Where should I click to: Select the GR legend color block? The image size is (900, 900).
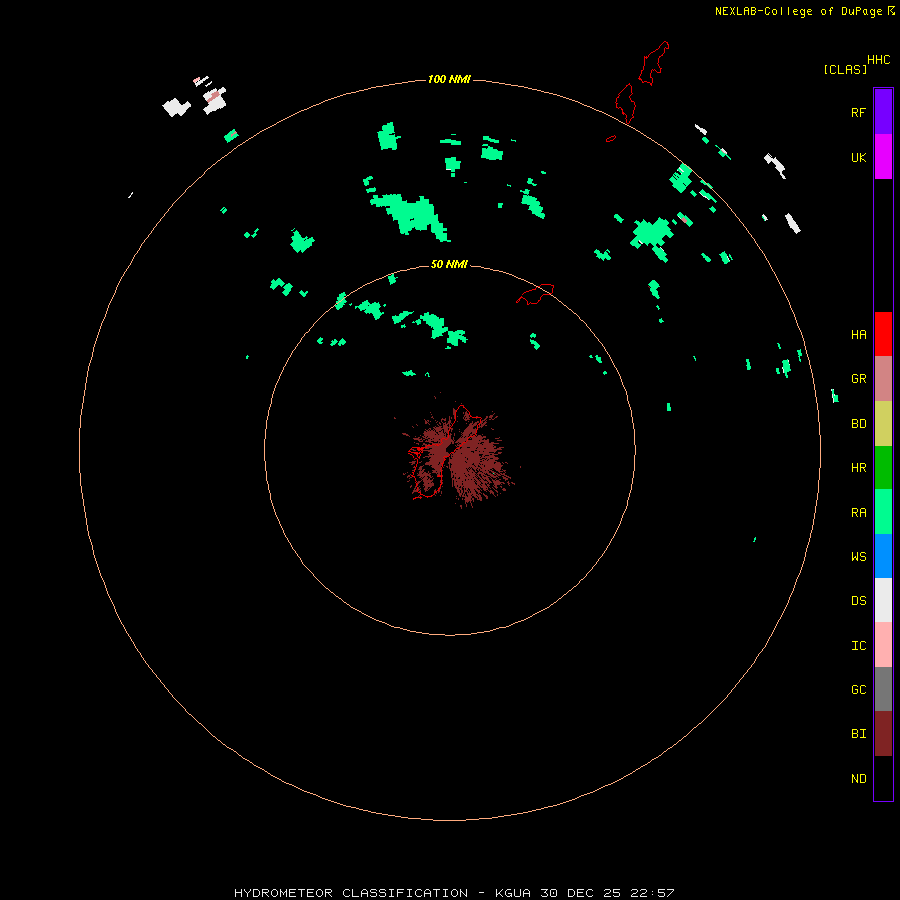click(x=883, y=379)
